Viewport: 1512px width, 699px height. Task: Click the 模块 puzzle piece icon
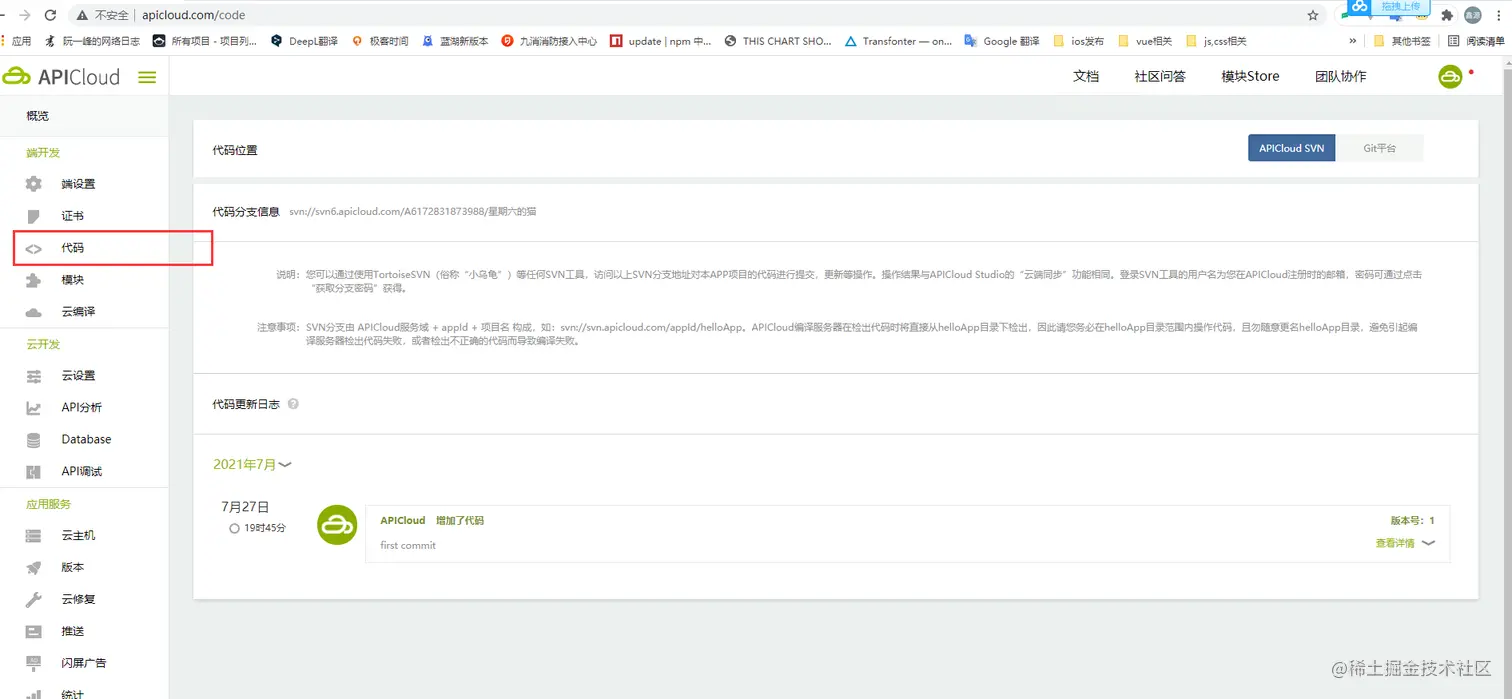coord(34,280)
